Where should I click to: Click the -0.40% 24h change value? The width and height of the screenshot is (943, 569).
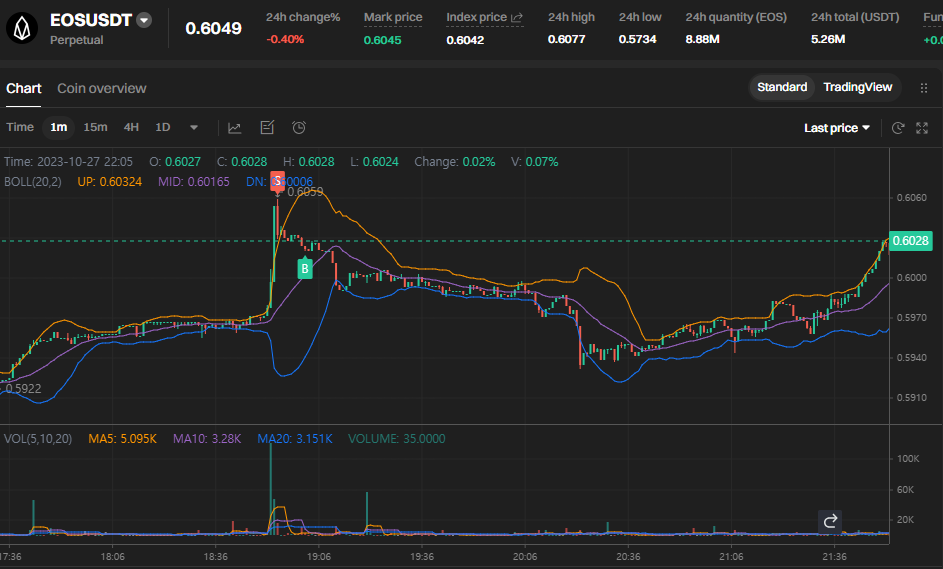tap(285, 40)
